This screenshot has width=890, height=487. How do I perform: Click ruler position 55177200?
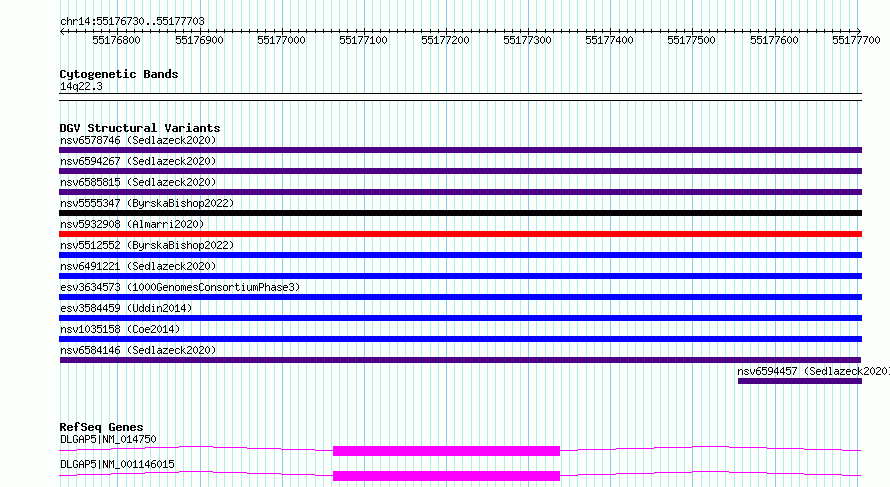point(445,40)
